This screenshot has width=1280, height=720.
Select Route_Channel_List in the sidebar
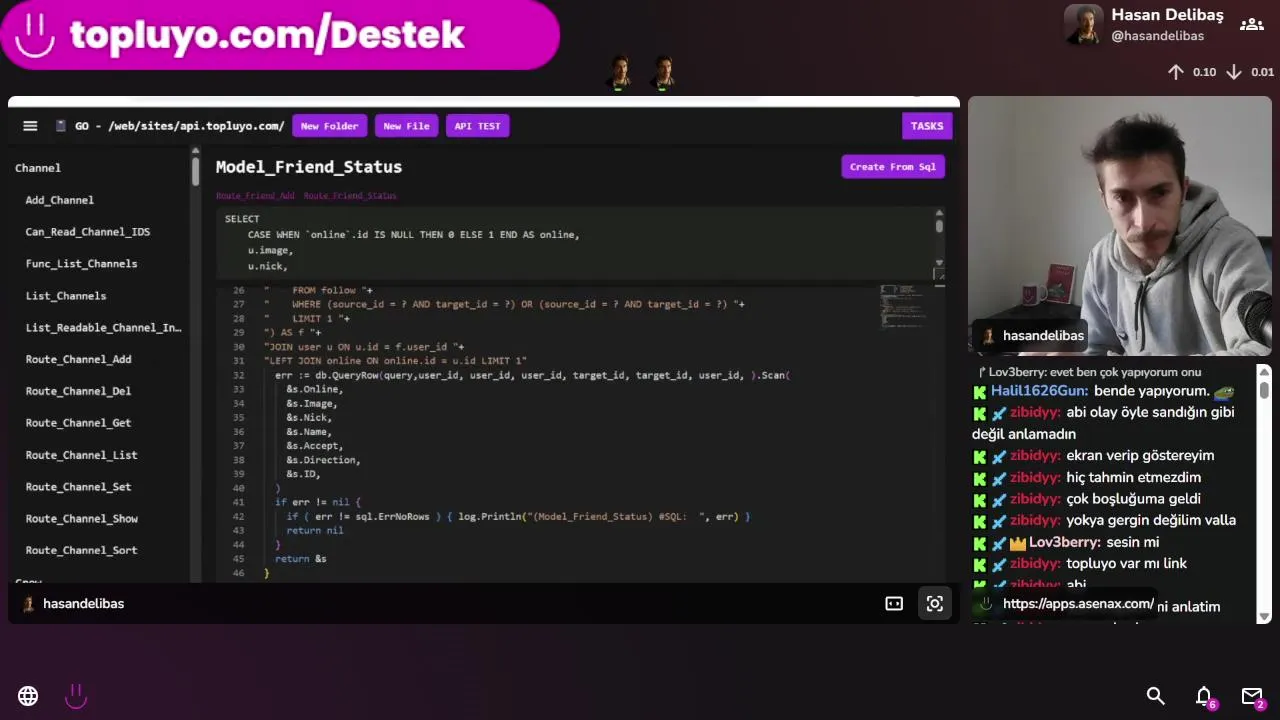point(81,455)
